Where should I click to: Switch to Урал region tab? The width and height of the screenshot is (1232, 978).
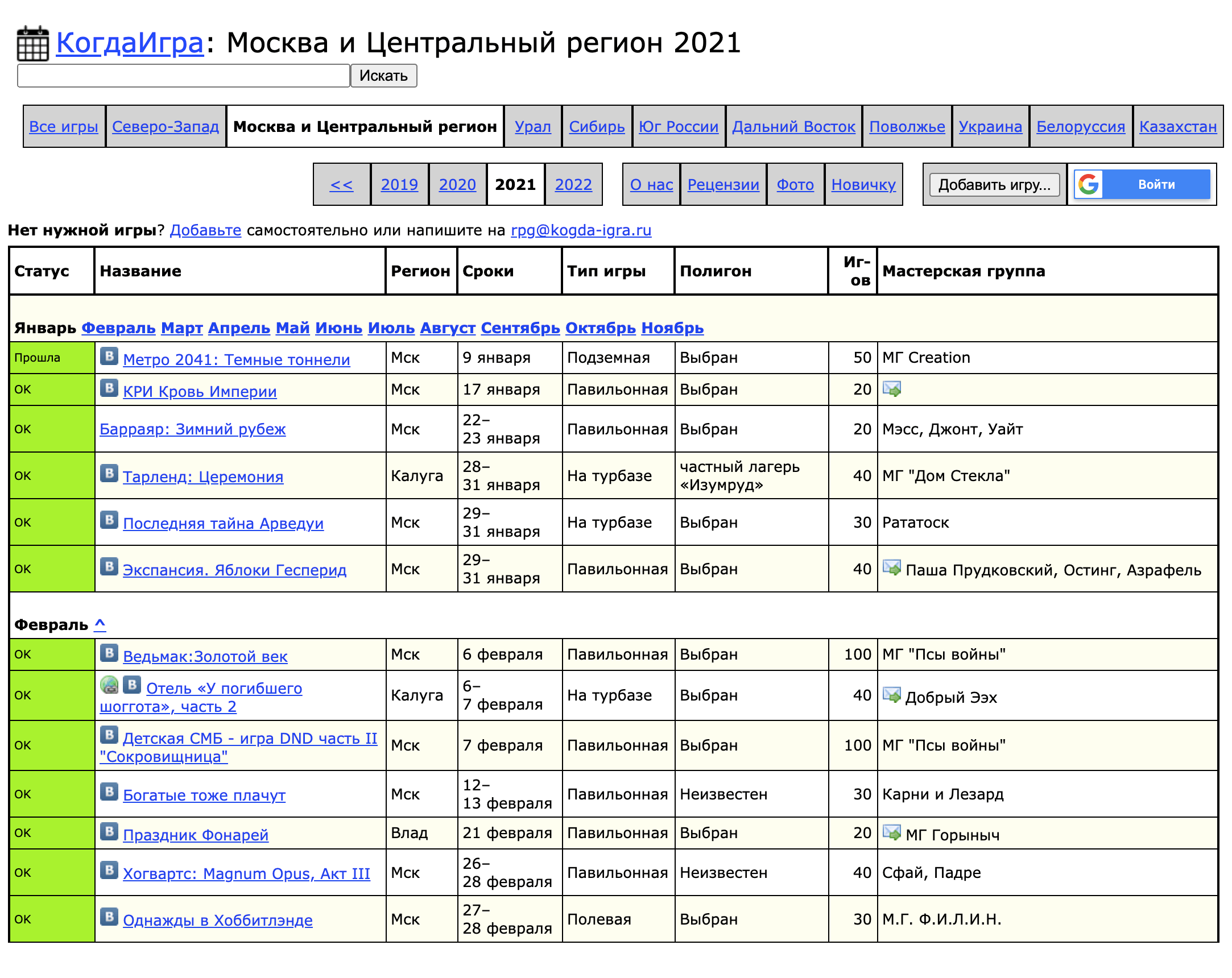tap(533, 127)
